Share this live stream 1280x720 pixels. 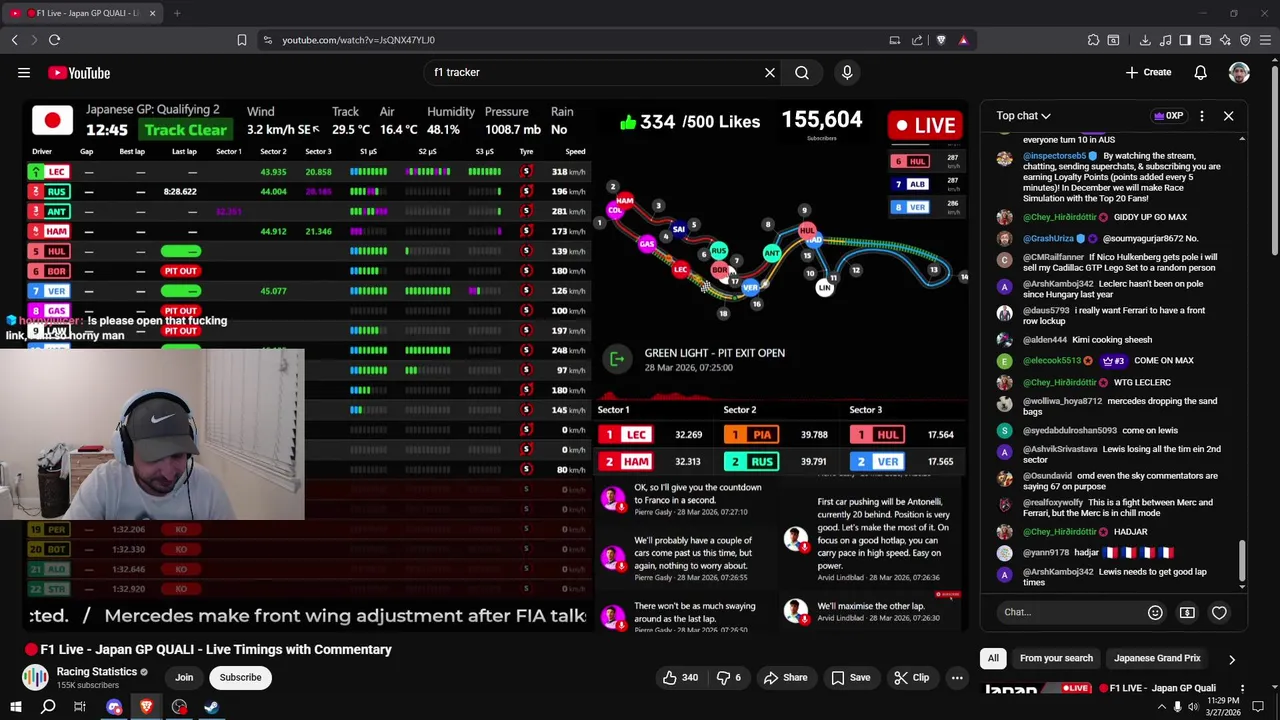click(785, 677)
